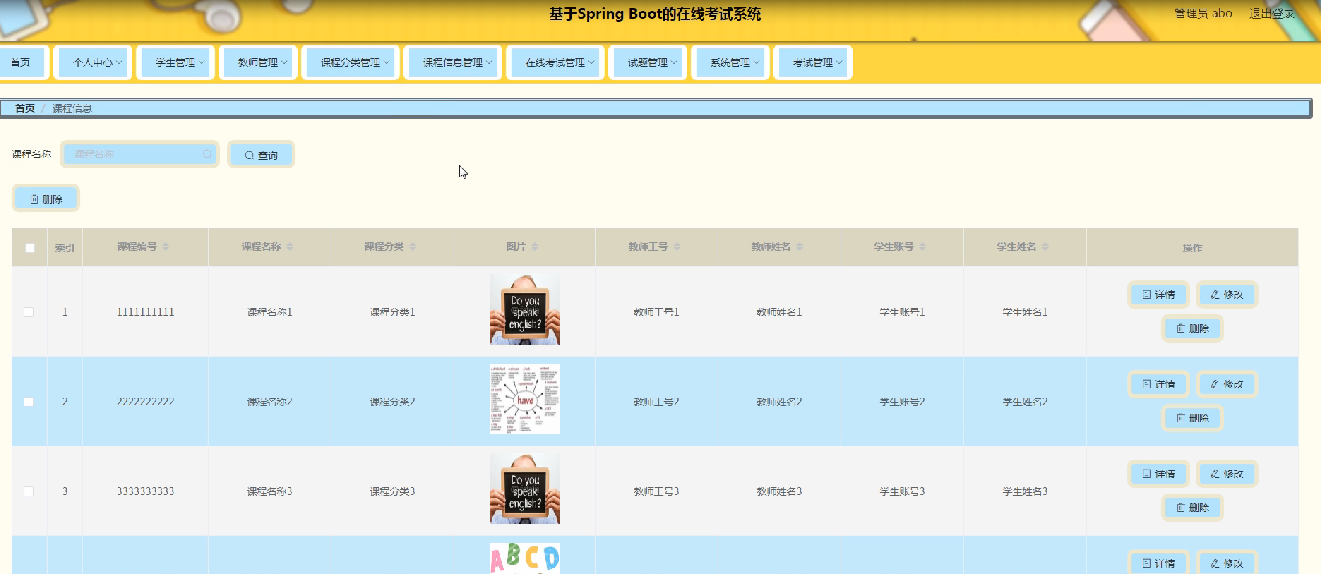The height and width of the screenshot is (574, 1321).
Task: Expand the 系统管理 dropdown menu
Action: click(730, 62)
